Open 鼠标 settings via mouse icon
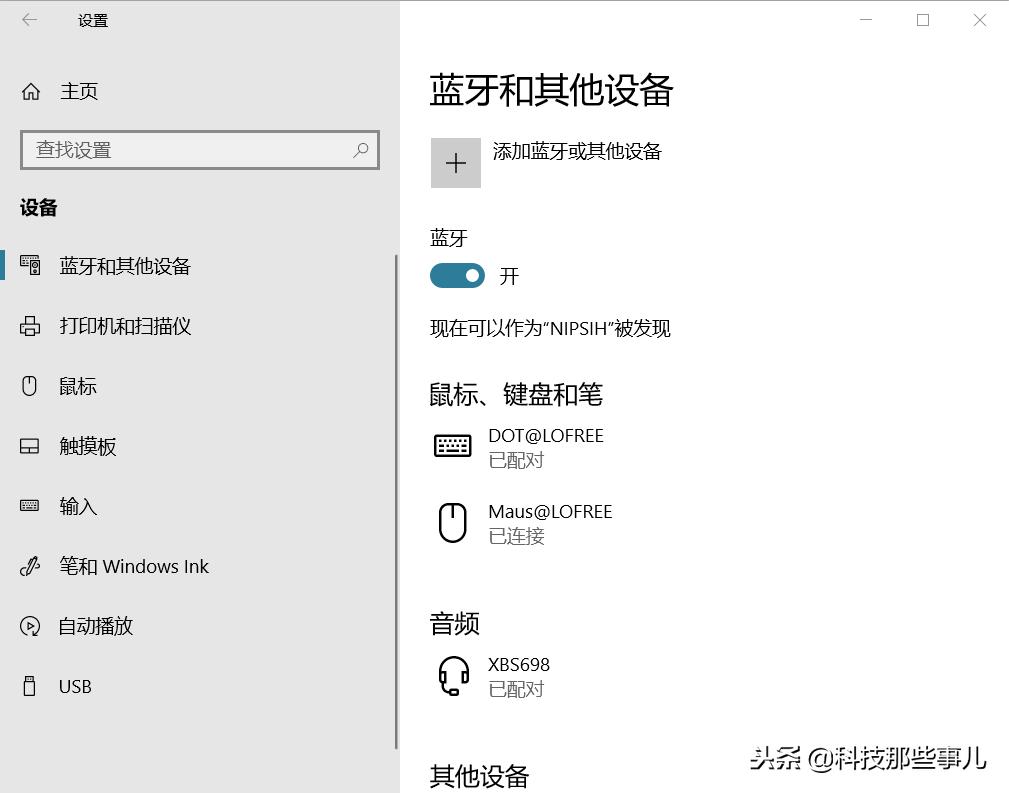Viewport: 1009px width, 793px height. click(28, 386)
